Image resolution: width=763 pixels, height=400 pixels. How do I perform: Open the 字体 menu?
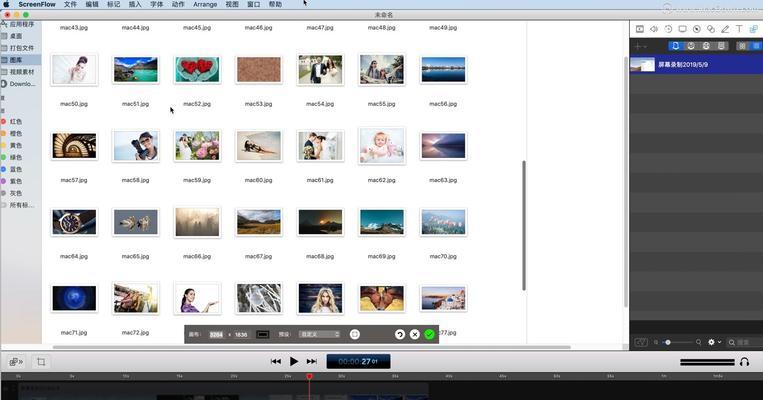(x=157, y=4)
